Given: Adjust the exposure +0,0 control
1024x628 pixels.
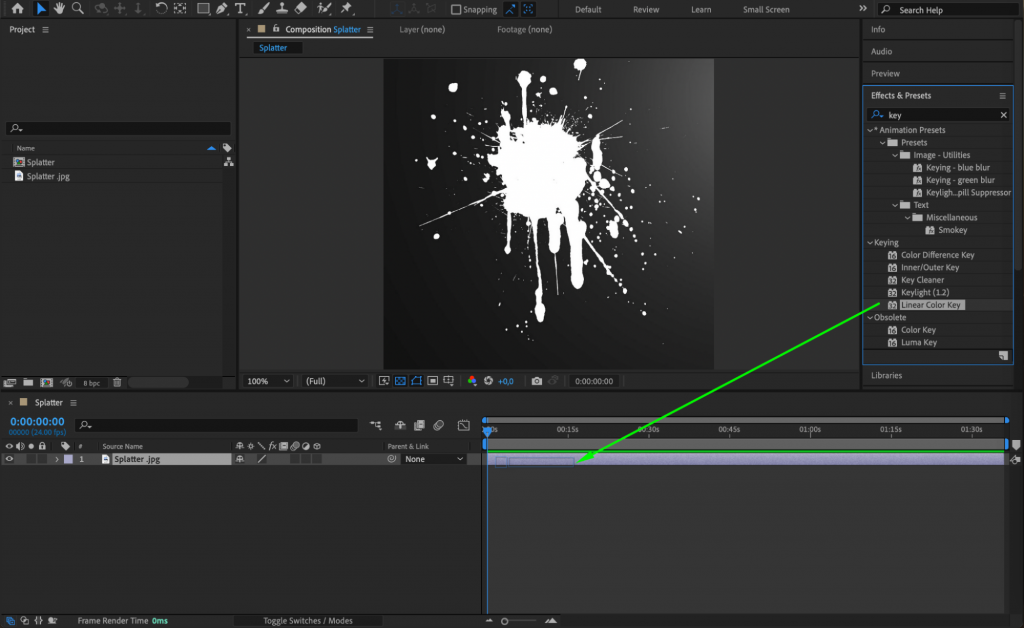Looking at the screenshot, I should pos(505,381).
